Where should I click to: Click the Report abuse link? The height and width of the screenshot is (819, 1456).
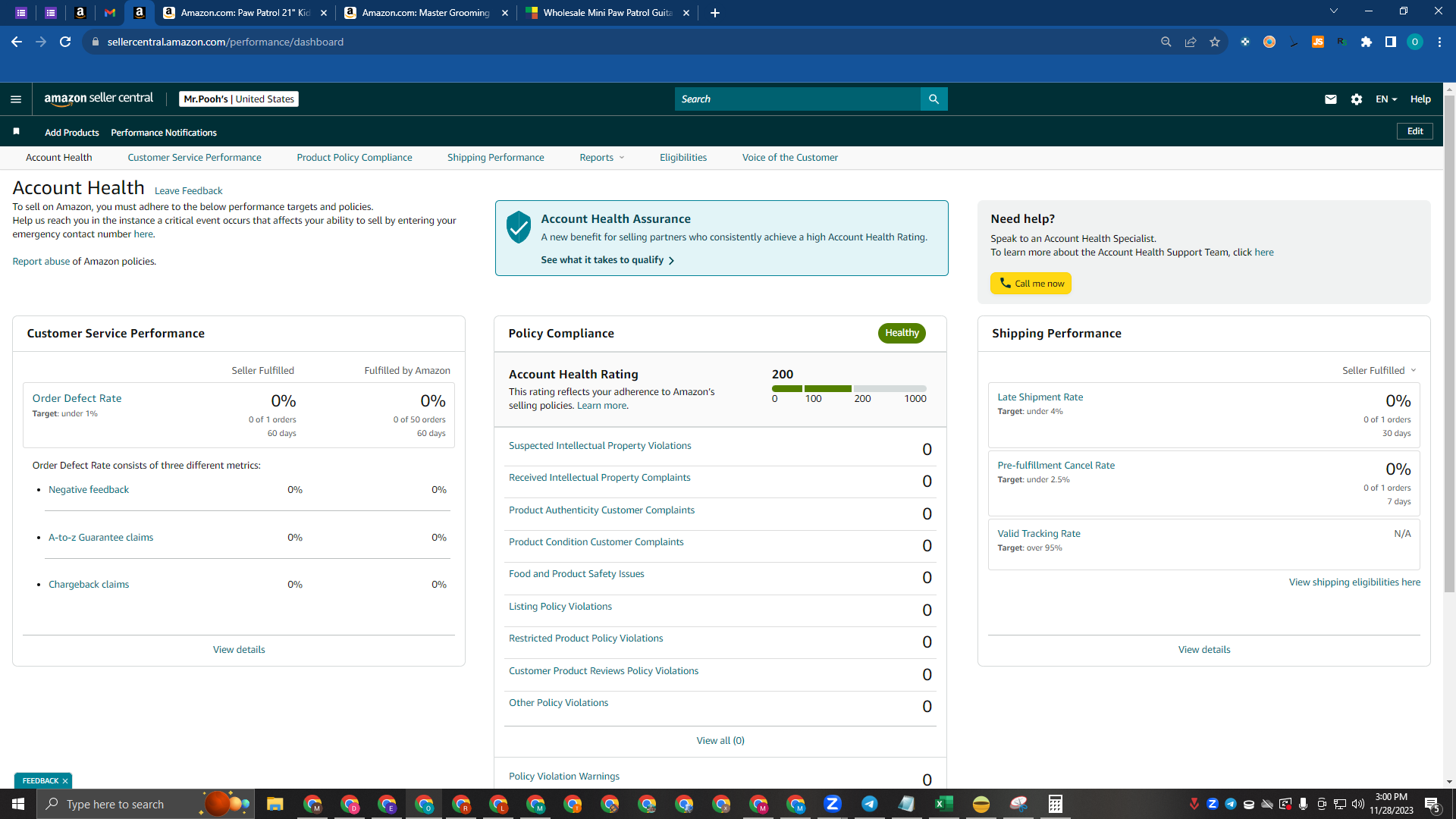click(41, 262)
